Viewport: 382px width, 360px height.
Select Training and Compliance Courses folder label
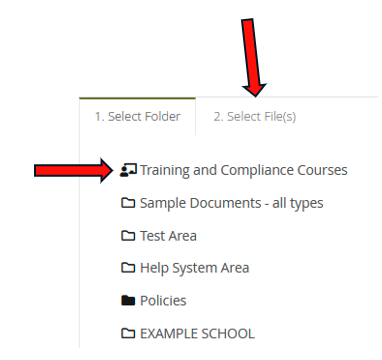coord(244,170)
